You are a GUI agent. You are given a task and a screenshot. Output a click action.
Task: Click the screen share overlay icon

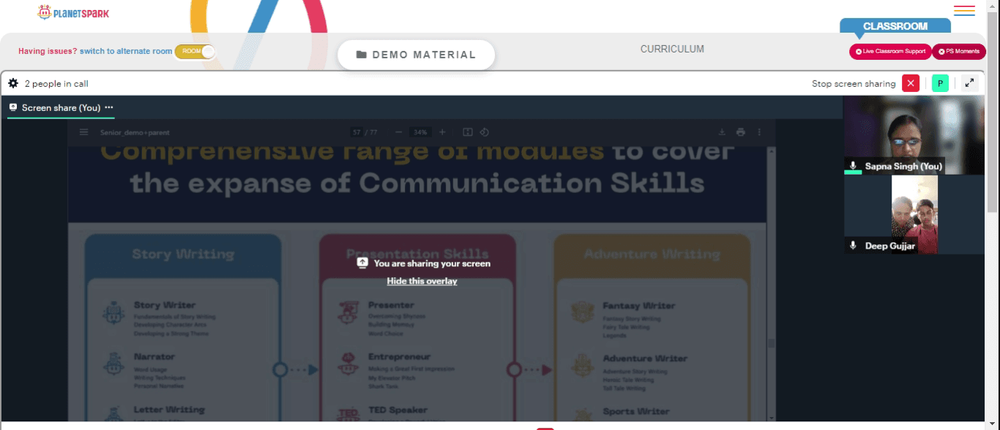coord(362,263)
